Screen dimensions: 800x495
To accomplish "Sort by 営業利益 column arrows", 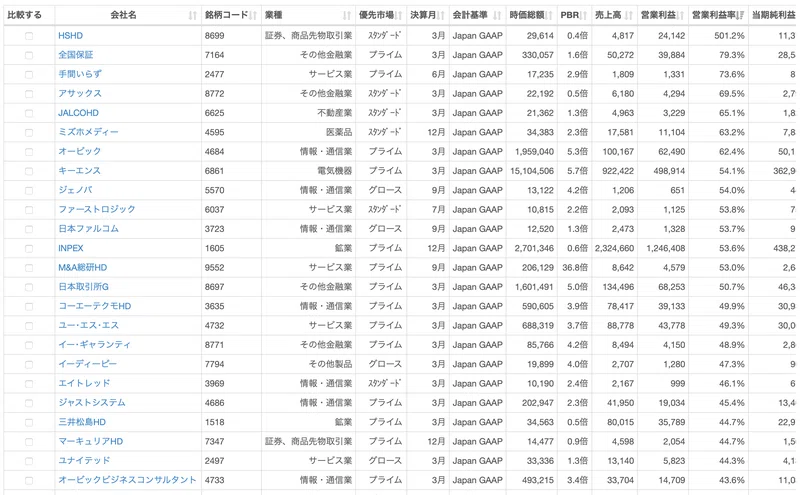I will (x=681, y=15).
